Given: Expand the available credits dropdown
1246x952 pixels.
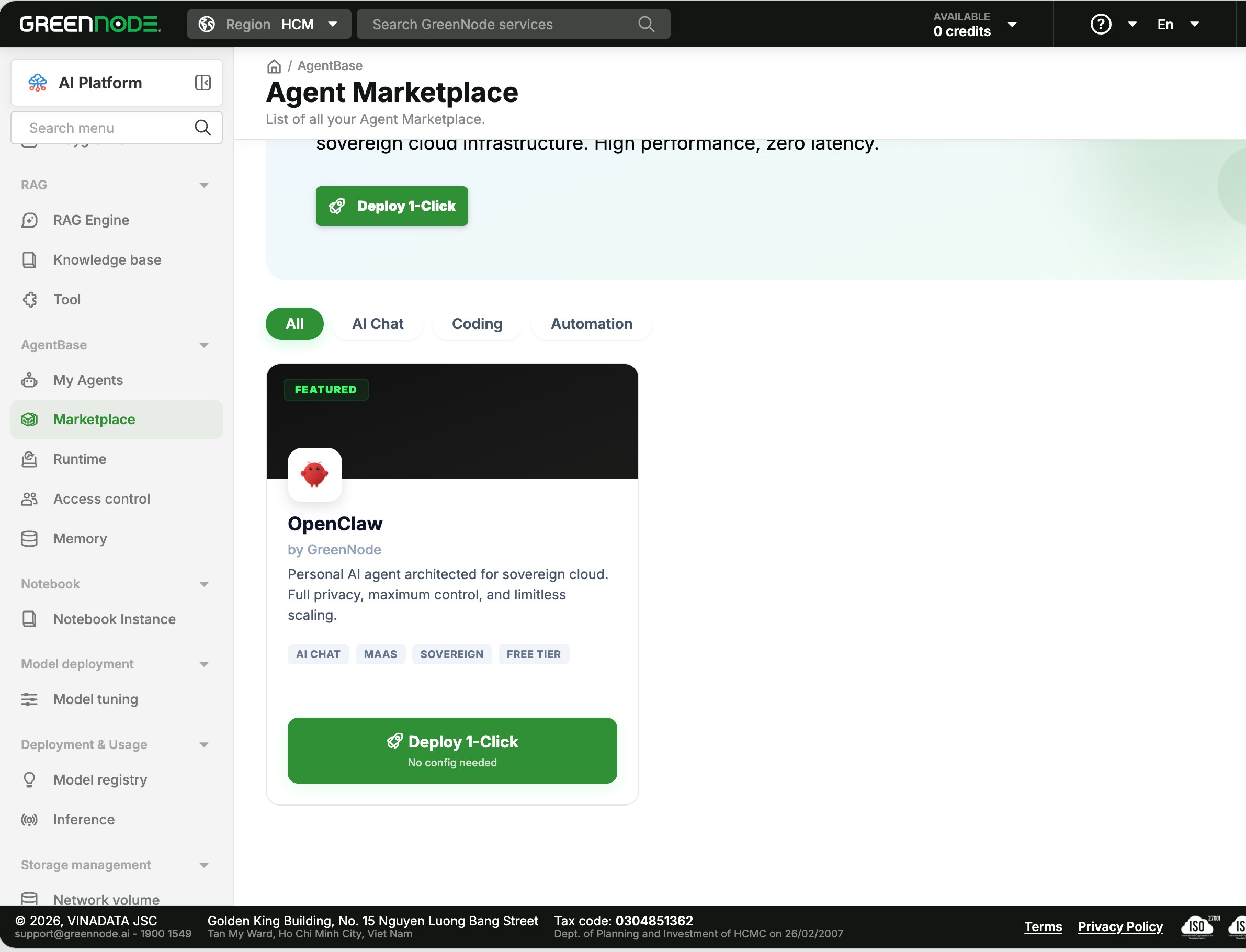Looking at the screenshot, I should click(1012, 25).
